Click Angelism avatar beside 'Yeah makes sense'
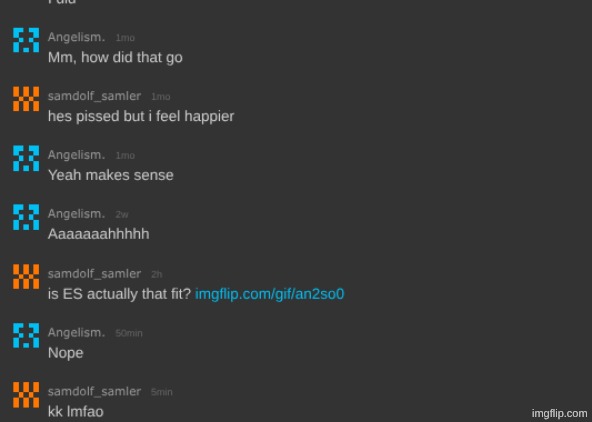 26,158
